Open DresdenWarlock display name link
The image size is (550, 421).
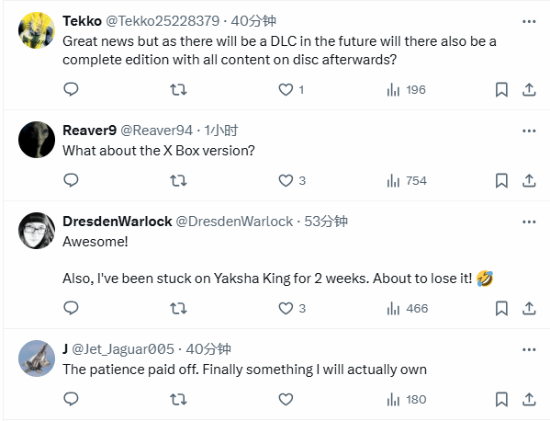pos(117,221)
